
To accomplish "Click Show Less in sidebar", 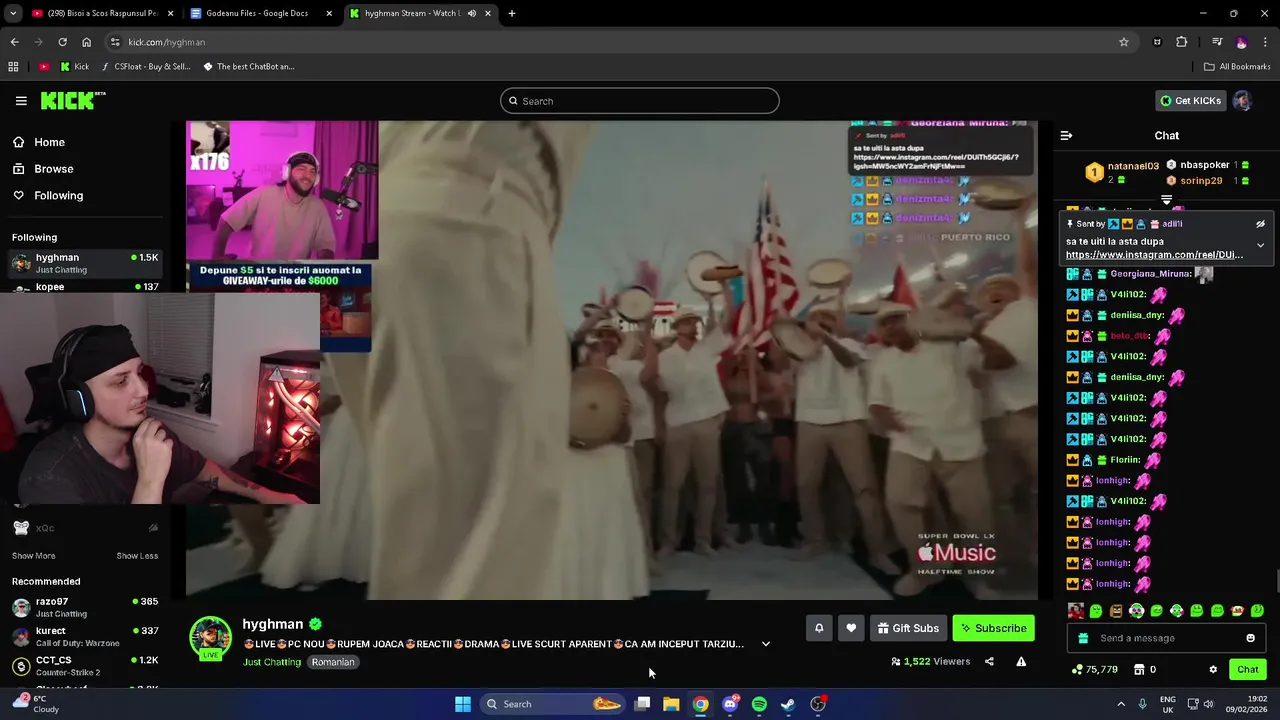I will click(137, 556).
